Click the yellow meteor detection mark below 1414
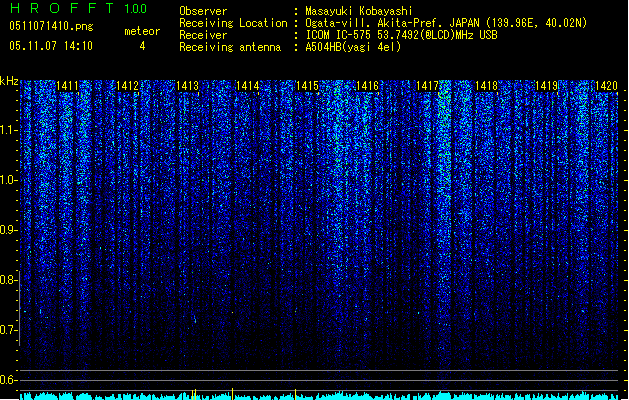 tap(232, 394)
